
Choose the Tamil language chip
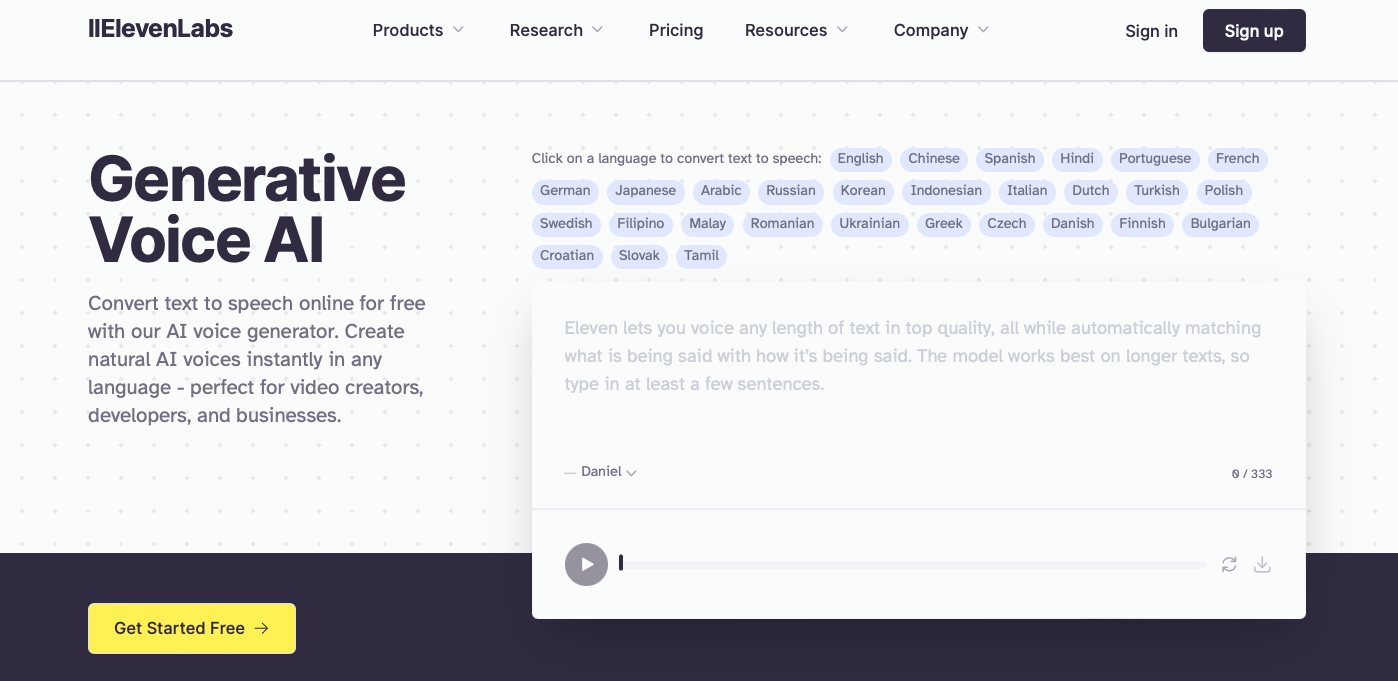702,256
